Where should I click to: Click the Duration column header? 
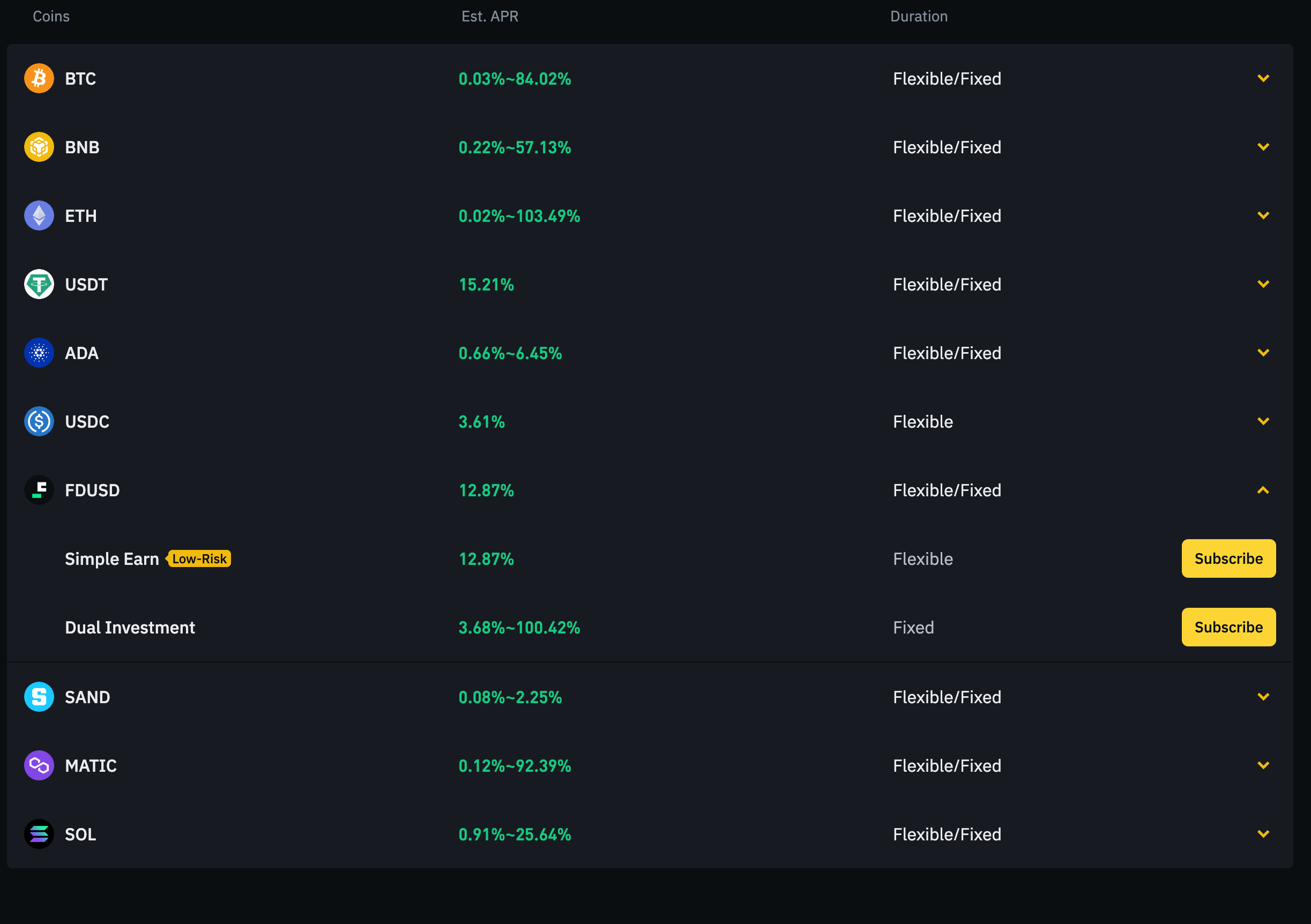tap(918, 16)
